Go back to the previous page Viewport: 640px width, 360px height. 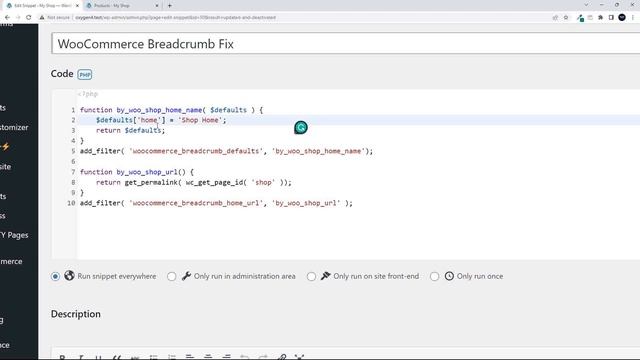point(7,18)
